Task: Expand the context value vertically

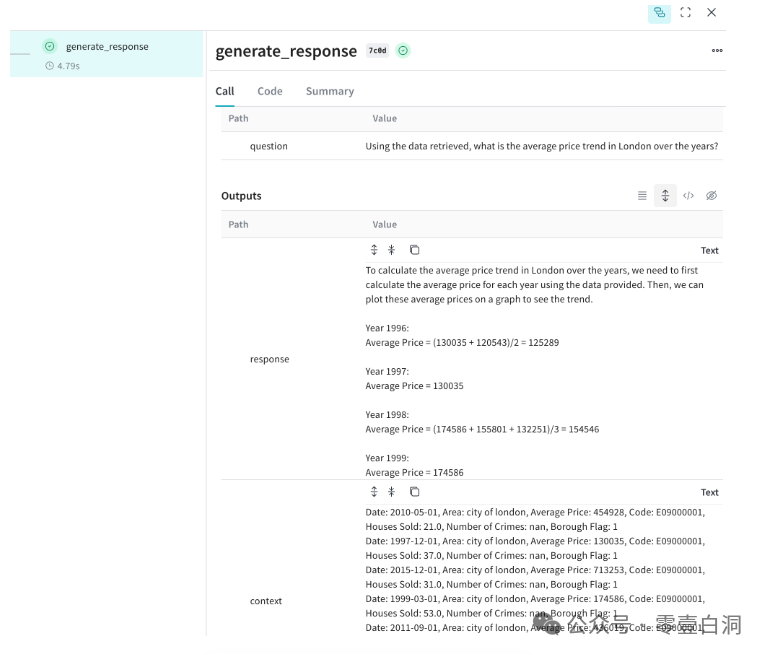Action: tap(374, 492)
